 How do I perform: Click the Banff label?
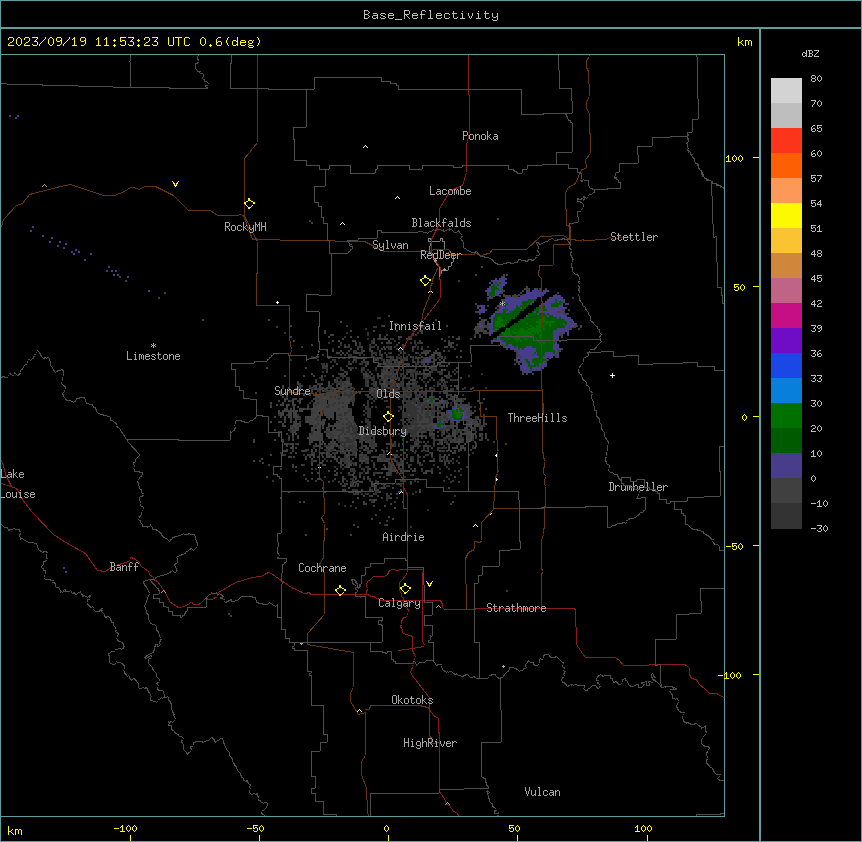point(124,567)
